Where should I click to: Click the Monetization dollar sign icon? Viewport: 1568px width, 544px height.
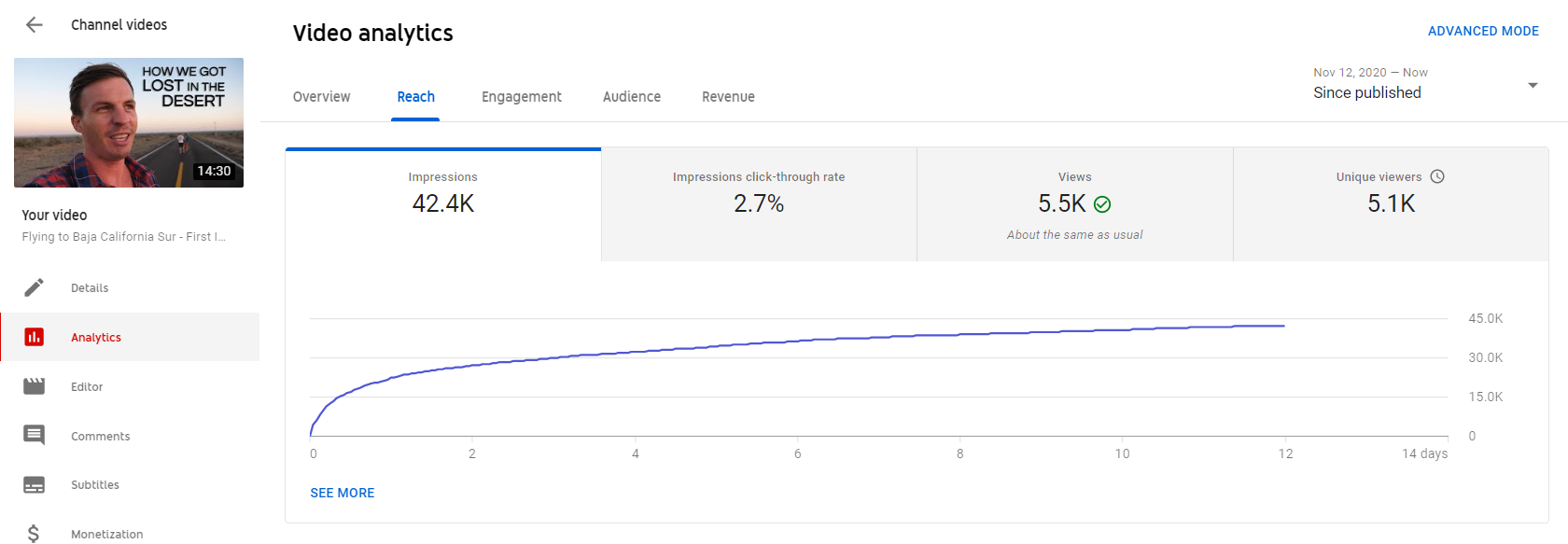(x=35, y=533)
